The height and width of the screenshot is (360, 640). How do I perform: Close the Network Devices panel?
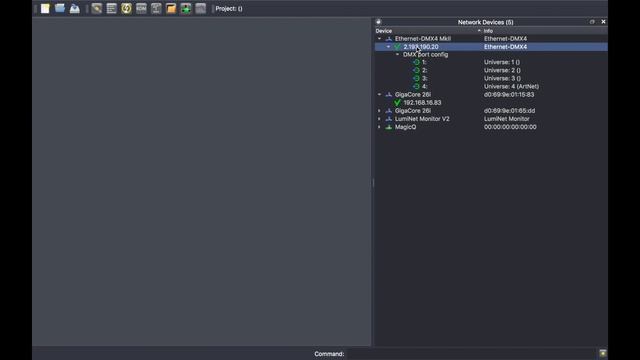point(603,22)
